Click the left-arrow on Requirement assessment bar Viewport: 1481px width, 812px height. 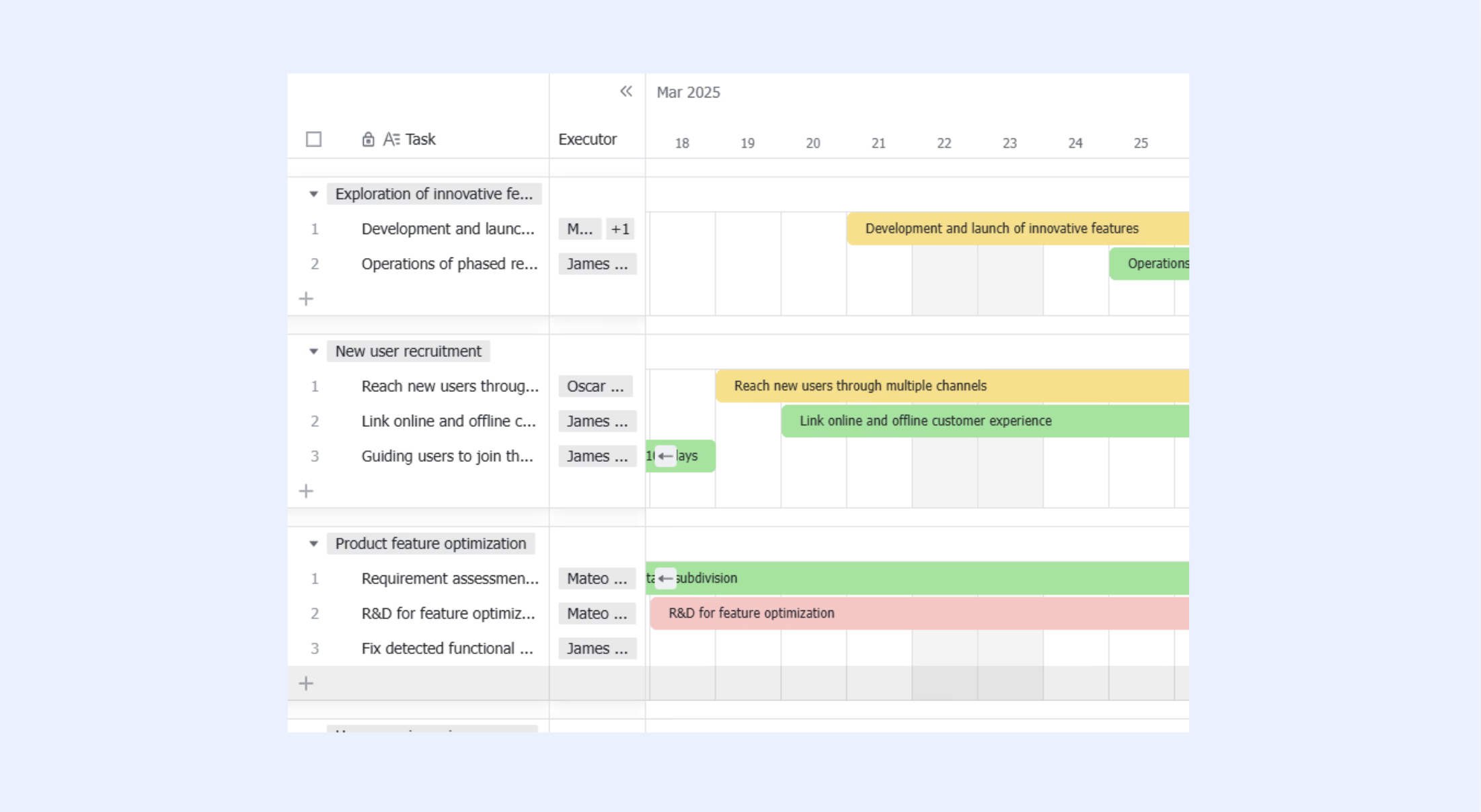tap(665, 578)
